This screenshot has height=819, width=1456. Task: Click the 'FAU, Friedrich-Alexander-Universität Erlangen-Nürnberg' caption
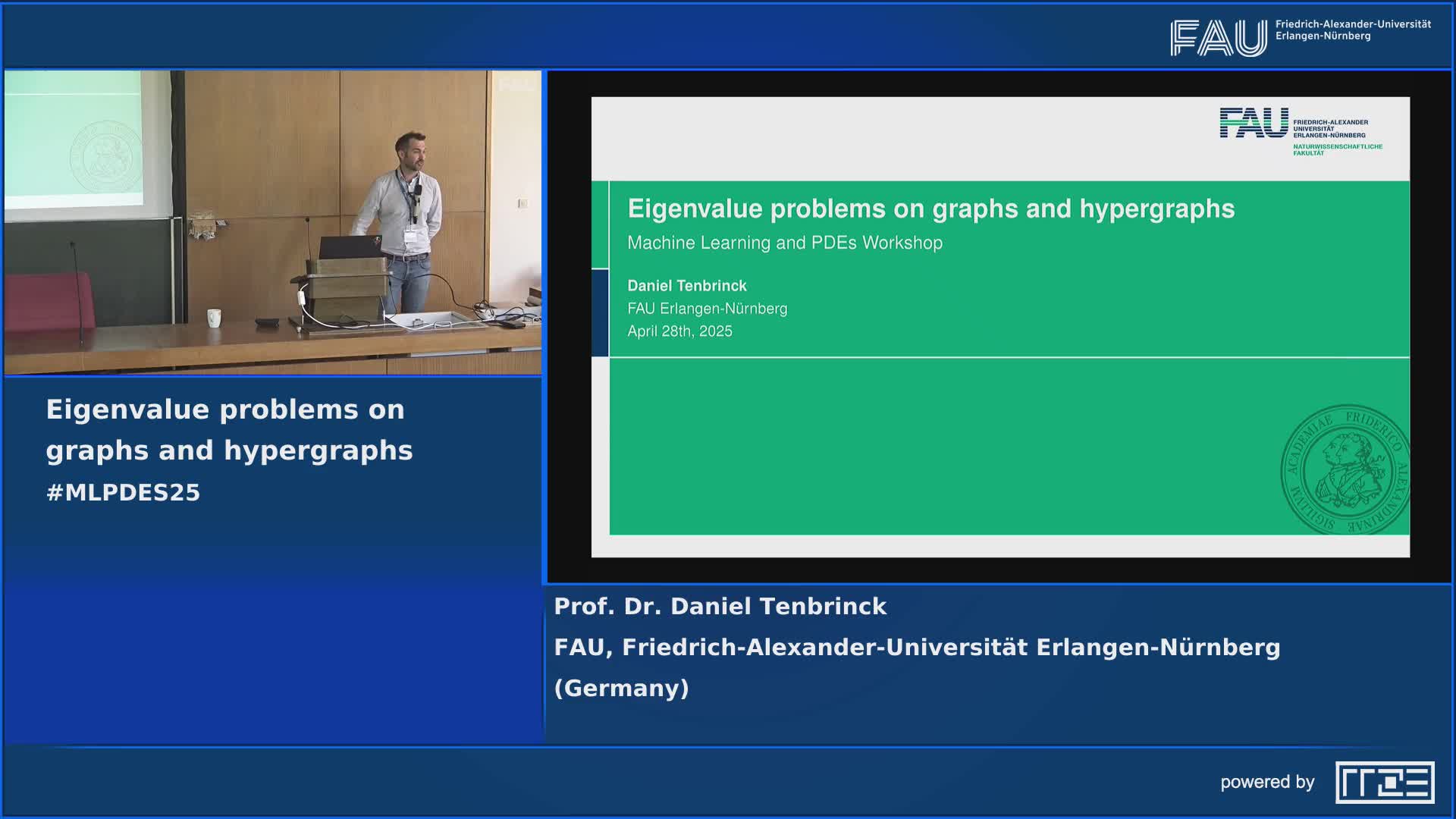pyautogui.click(x=917, y=648)
